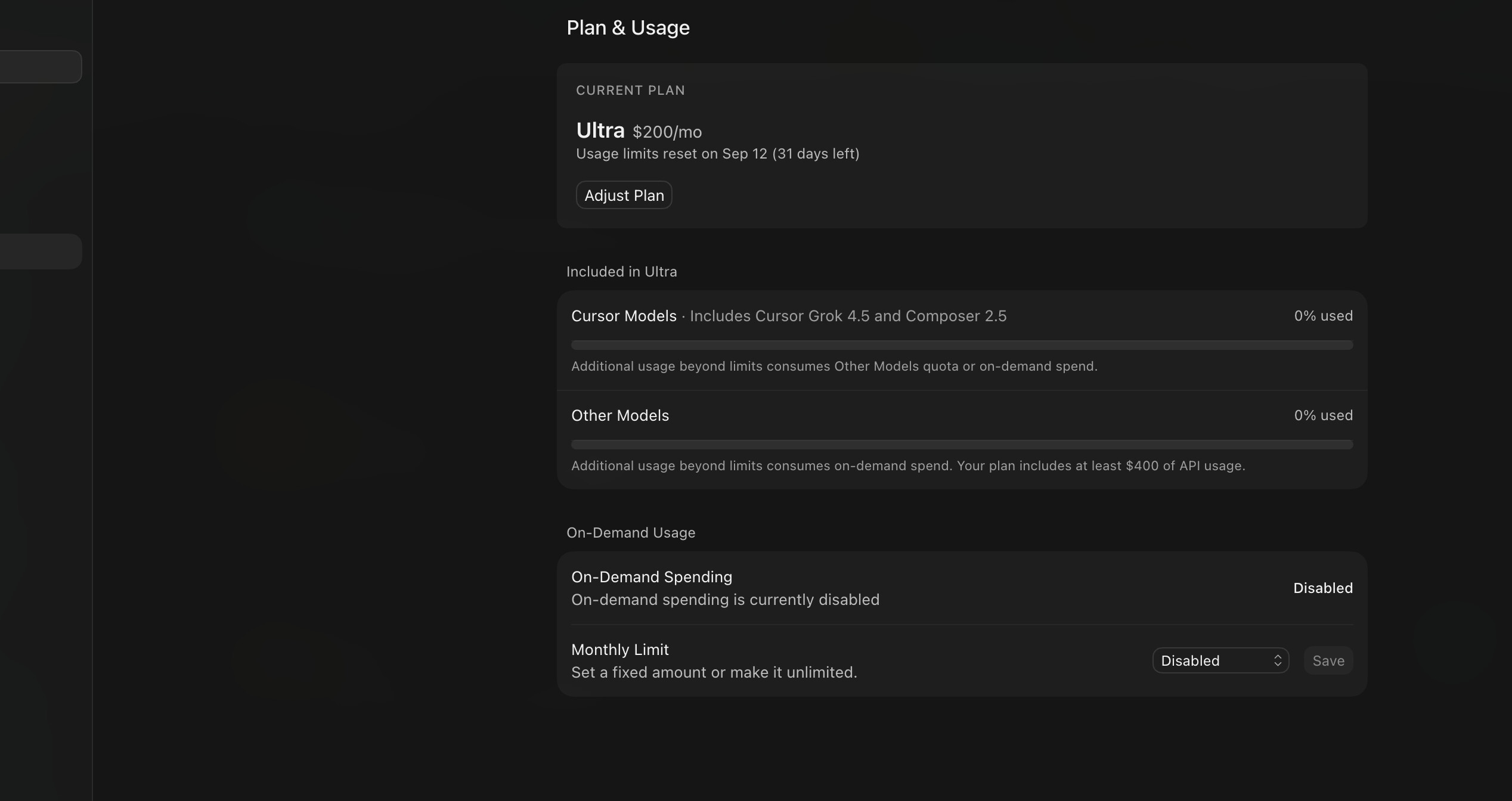1512x801 pixels.
Task: Click the usage limits reset date text
Action: (x=718, y=154)
